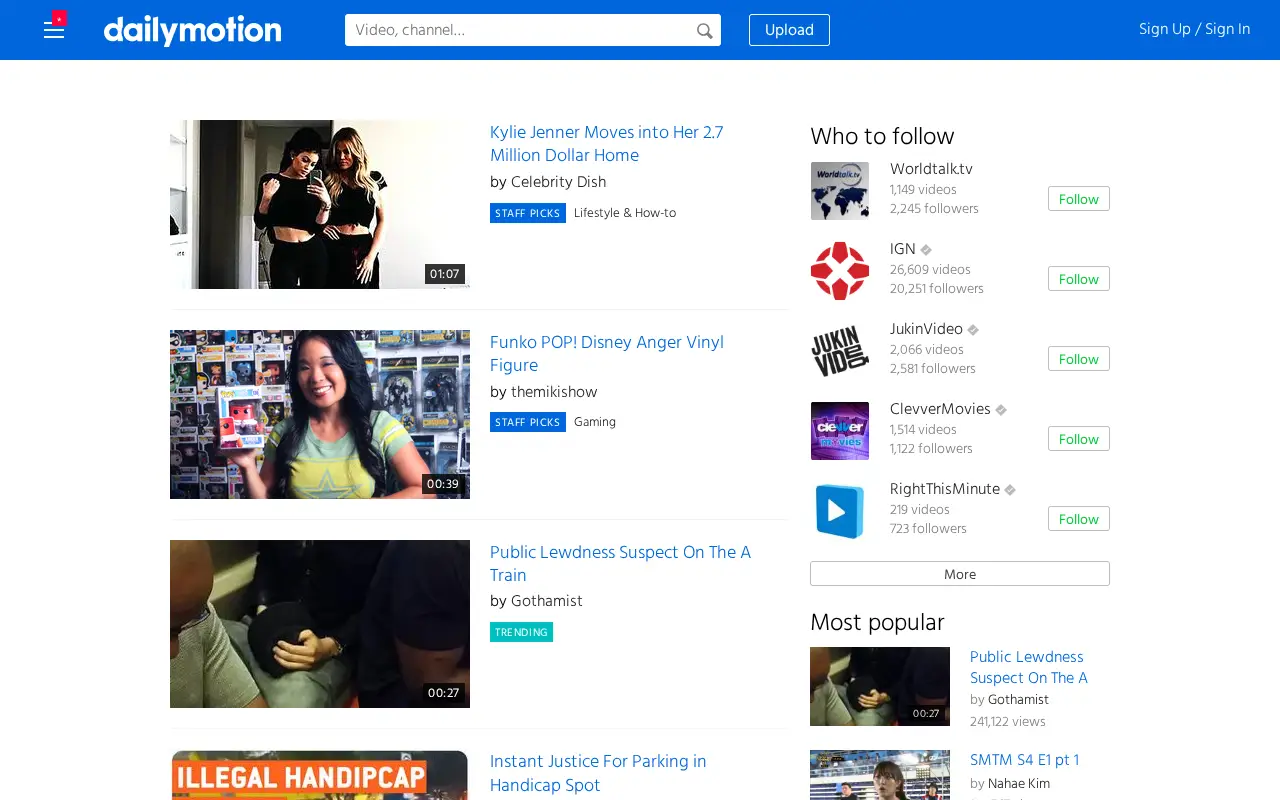Click the TRENDING badge
1280x800 pixels.
(521, 632)
